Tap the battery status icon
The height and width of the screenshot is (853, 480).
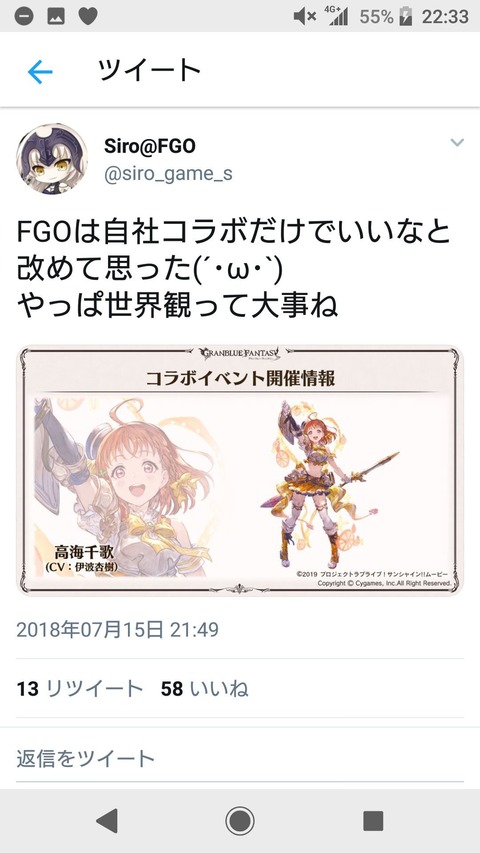[405, 17]
